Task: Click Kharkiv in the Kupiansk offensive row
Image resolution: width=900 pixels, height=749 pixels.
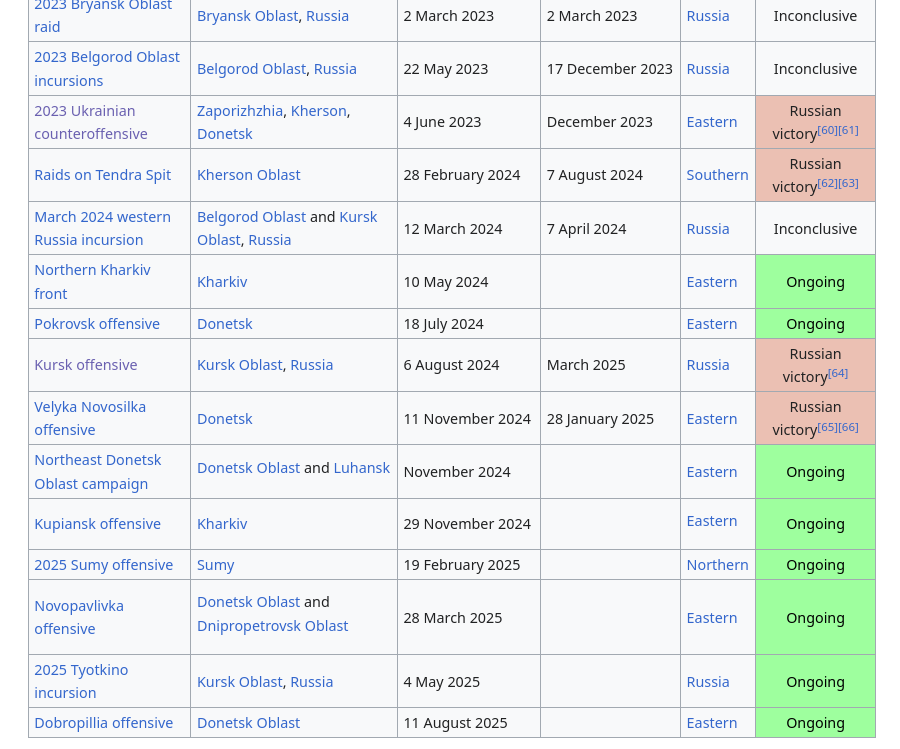Action: [x=222, y=524]
